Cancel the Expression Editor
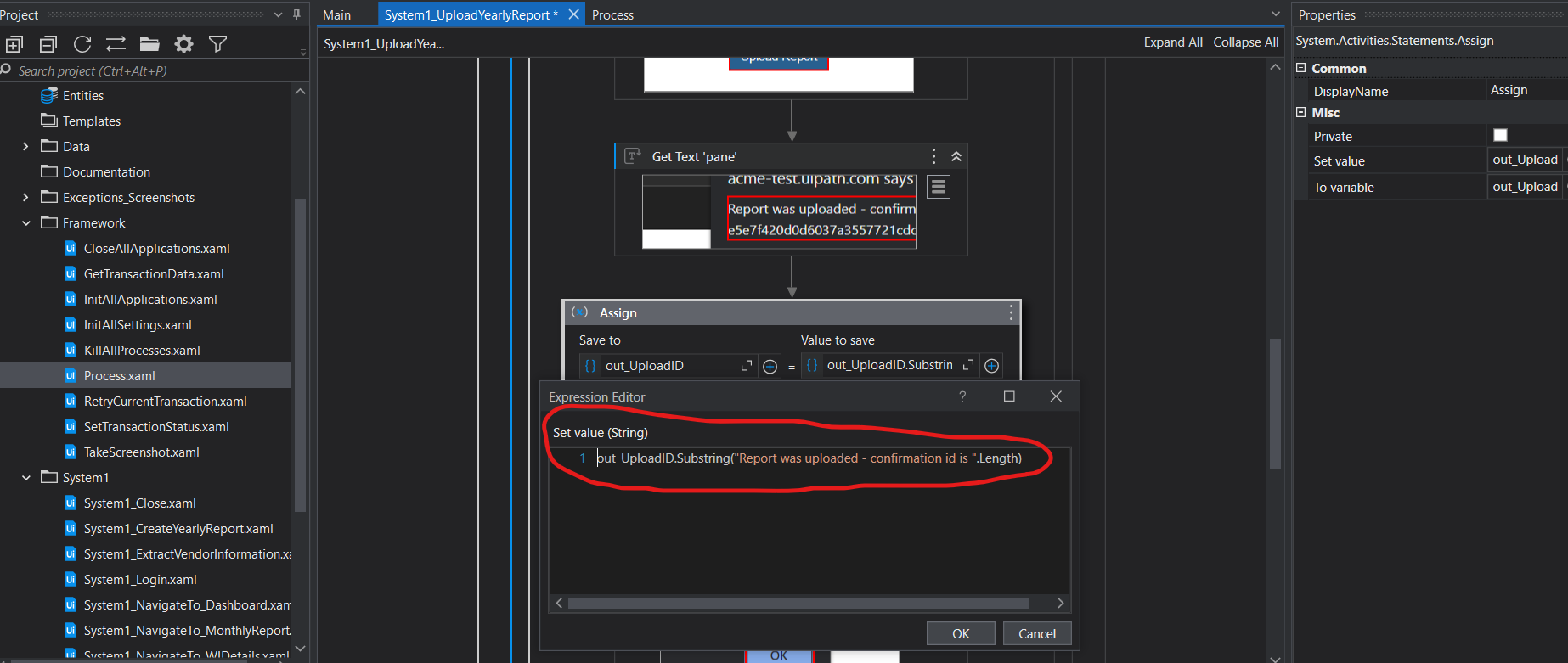 1037,633
